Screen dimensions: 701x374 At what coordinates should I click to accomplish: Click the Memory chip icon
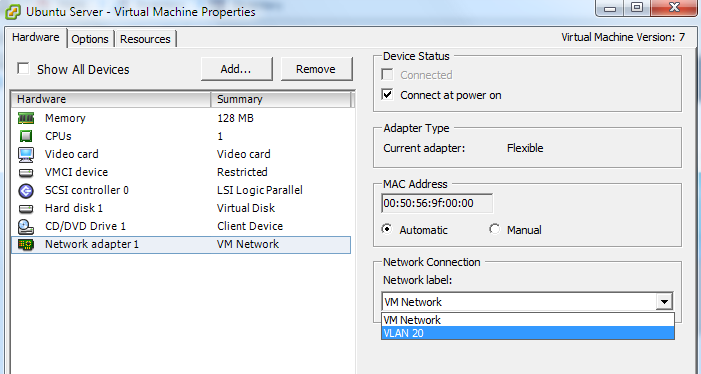tap(26, 118)
